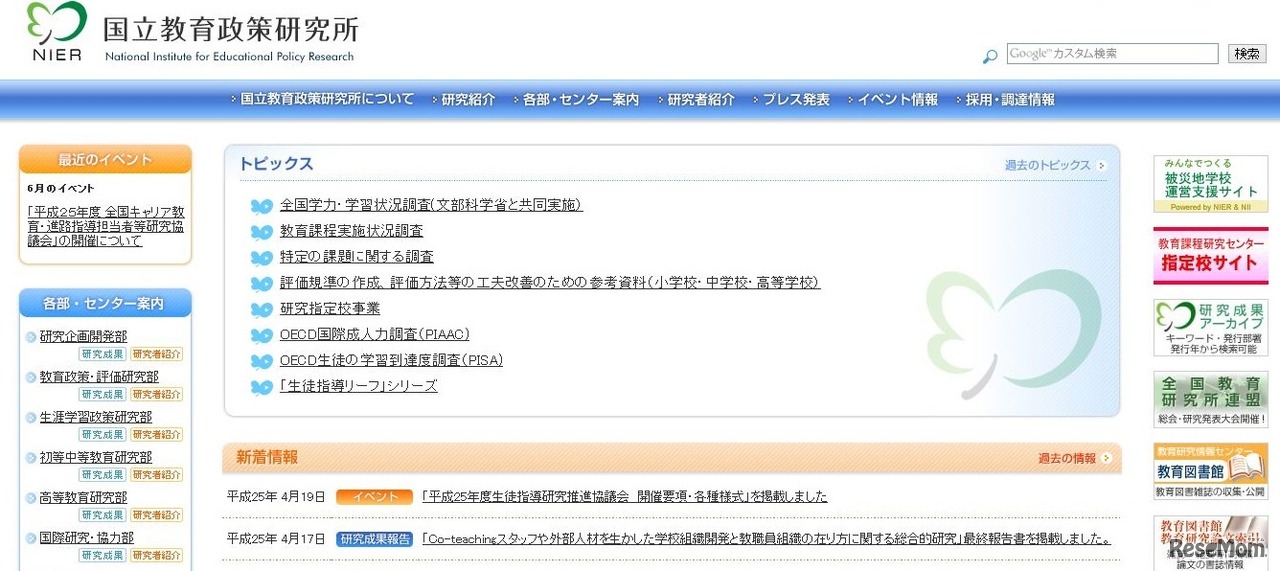
Task: Open 全国キャリア教育 協議会 event link
Action: (106, 227)
